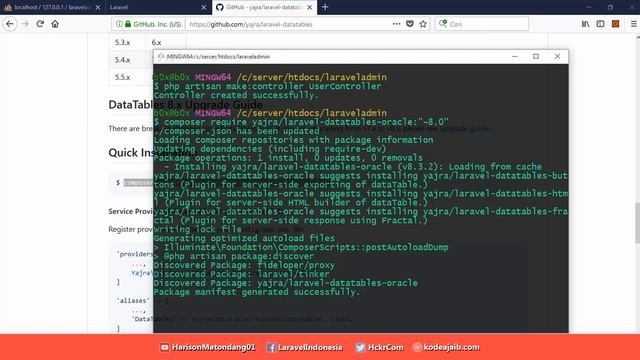Minimize the MINGW64 terminal window

[x=515, y=56]
